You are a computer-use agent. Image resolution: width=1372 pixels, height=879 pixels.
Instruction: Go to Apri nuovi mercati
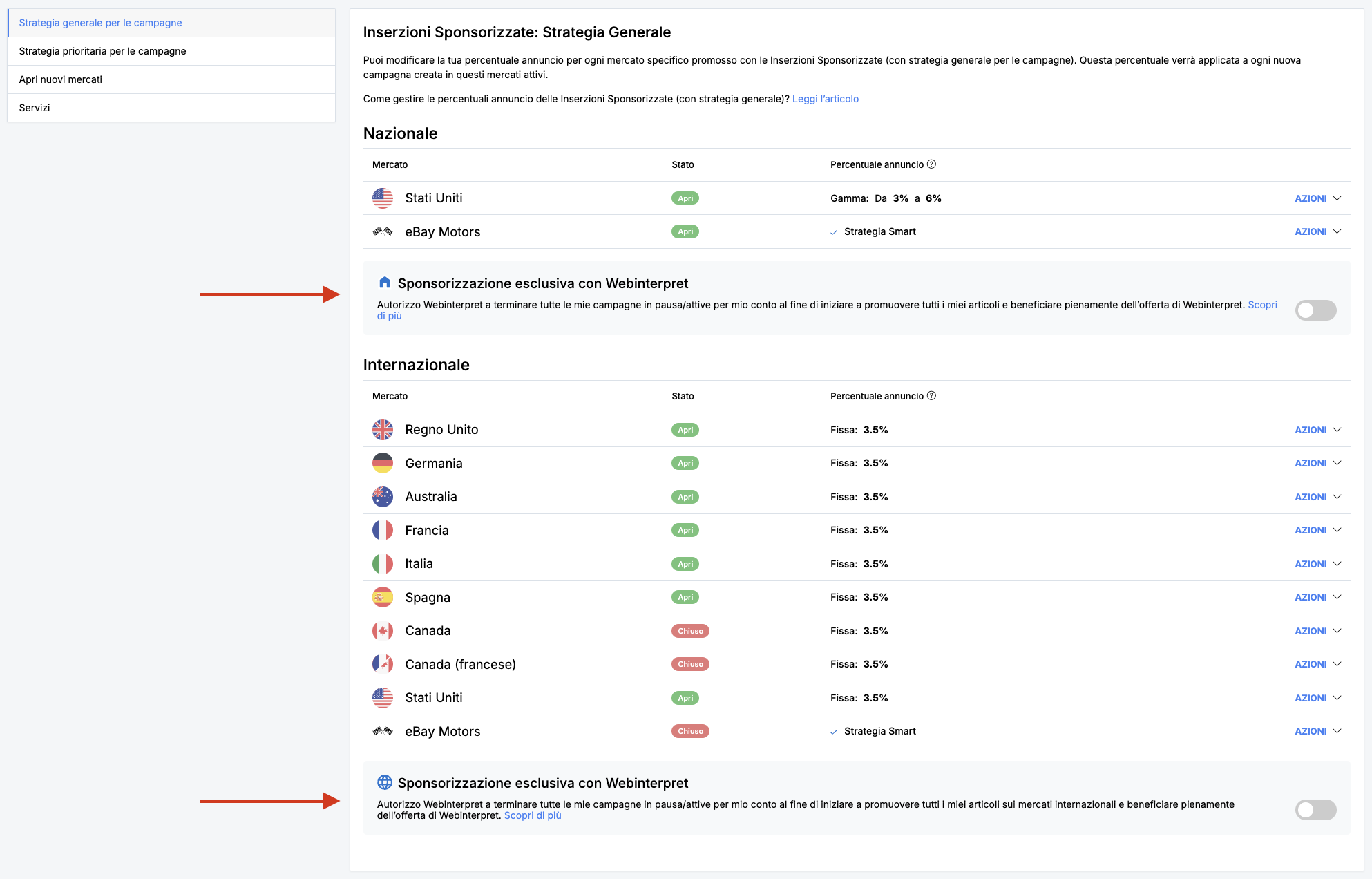pyautogui.click(x=171, y=79)
